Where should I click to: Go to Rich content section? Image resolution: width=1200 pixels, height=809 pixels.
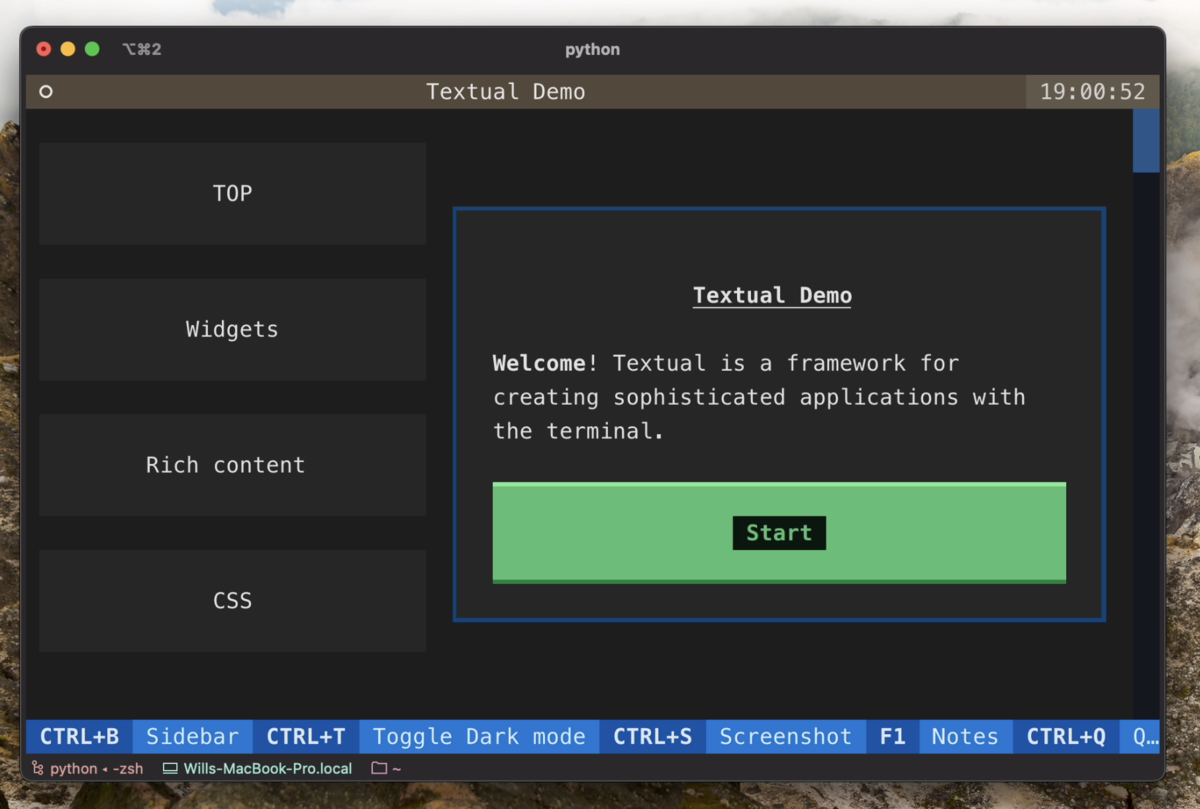click(232, 465)
